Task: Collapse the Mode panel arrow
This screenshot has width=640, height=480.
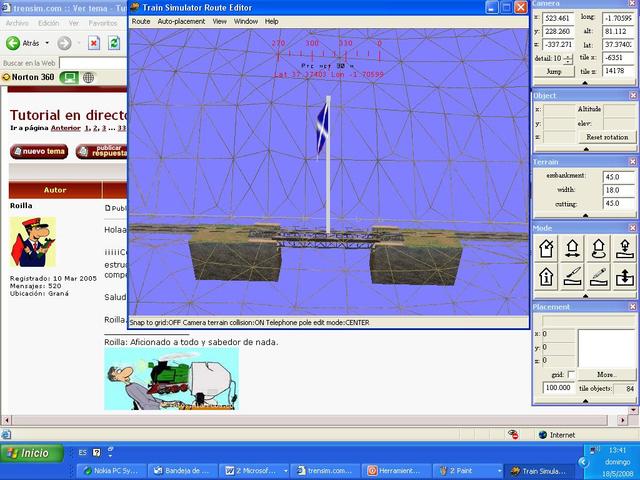Action: pyautogui.click(x=586, y=295)
